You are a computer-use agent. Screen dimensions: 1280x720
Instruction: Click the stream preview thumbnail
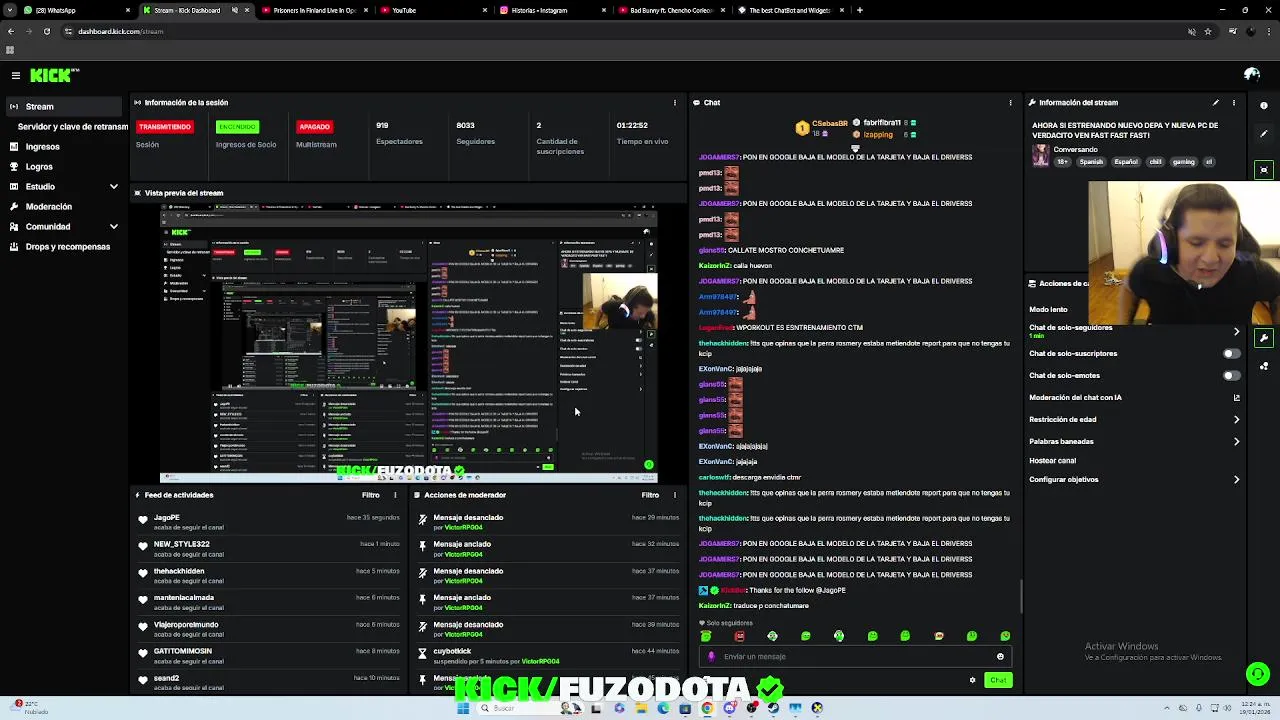[409, 343]
